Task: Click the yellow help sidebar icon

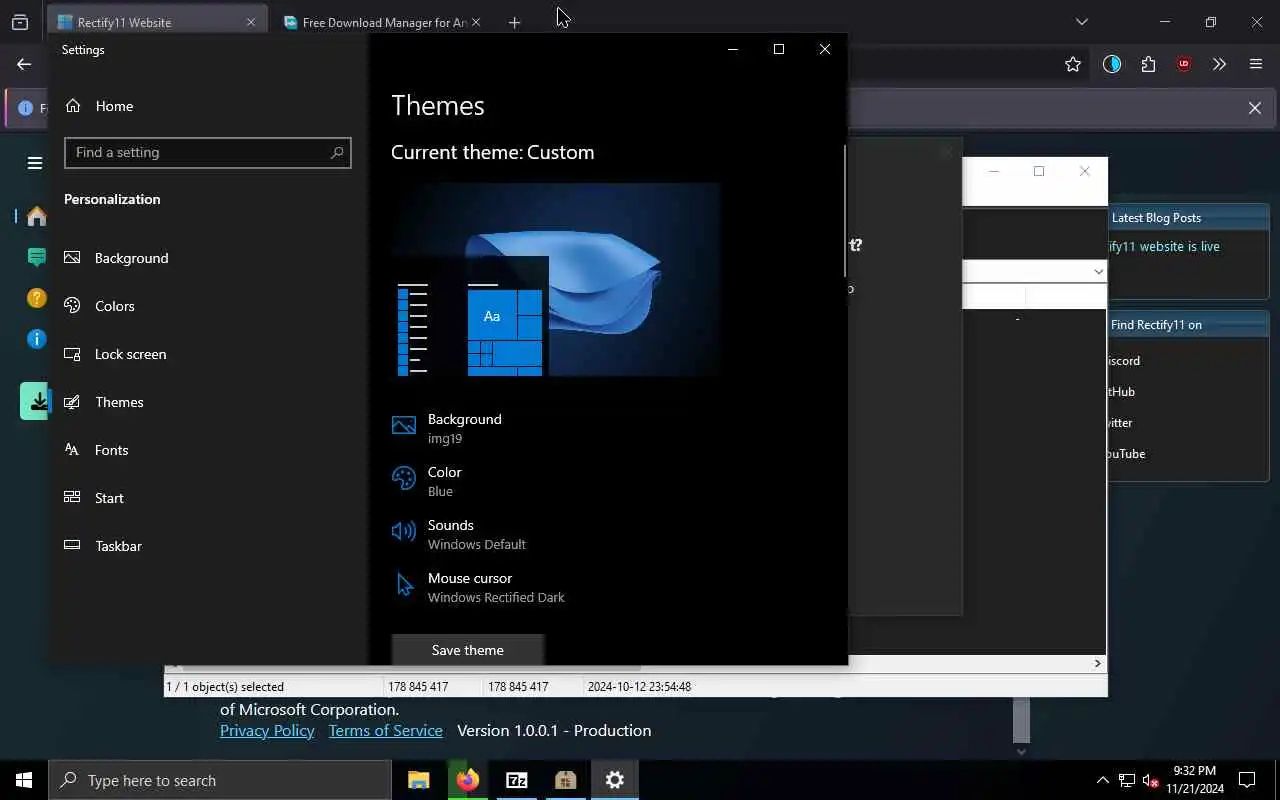Action: 37,298
